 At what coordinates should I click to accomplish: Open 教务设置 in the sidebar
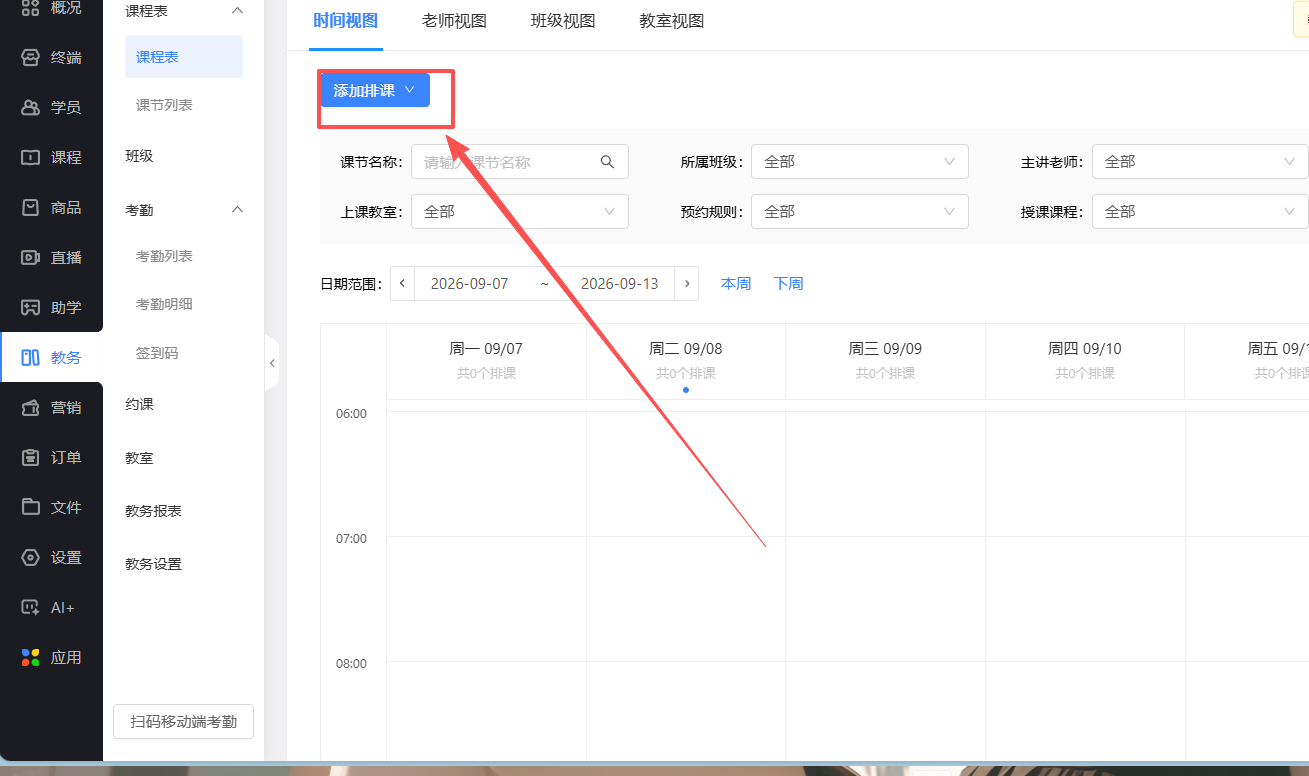[x=153, y=564]
